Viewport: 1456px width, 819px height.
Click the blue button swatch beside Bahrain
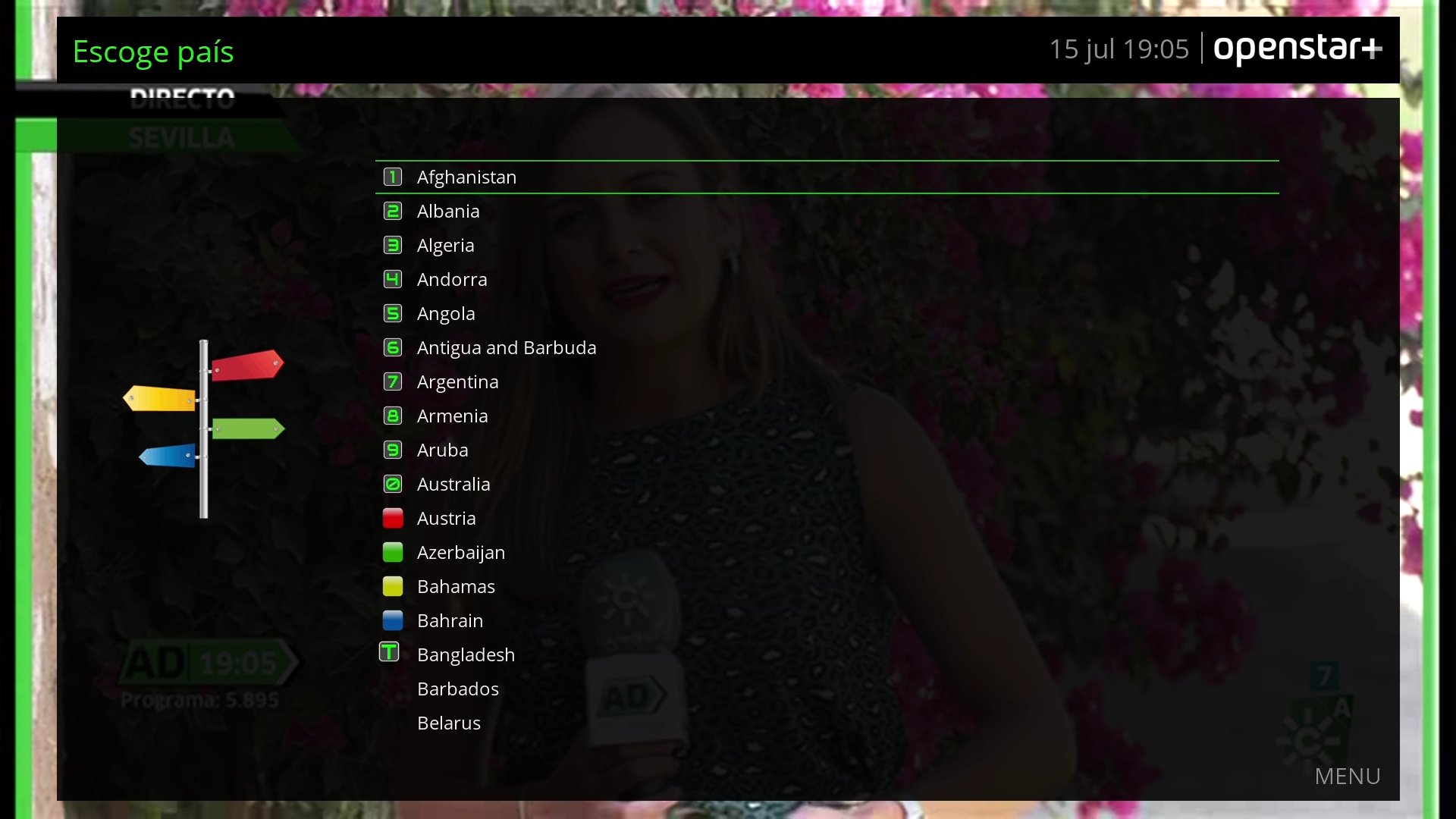coord(392,620)
